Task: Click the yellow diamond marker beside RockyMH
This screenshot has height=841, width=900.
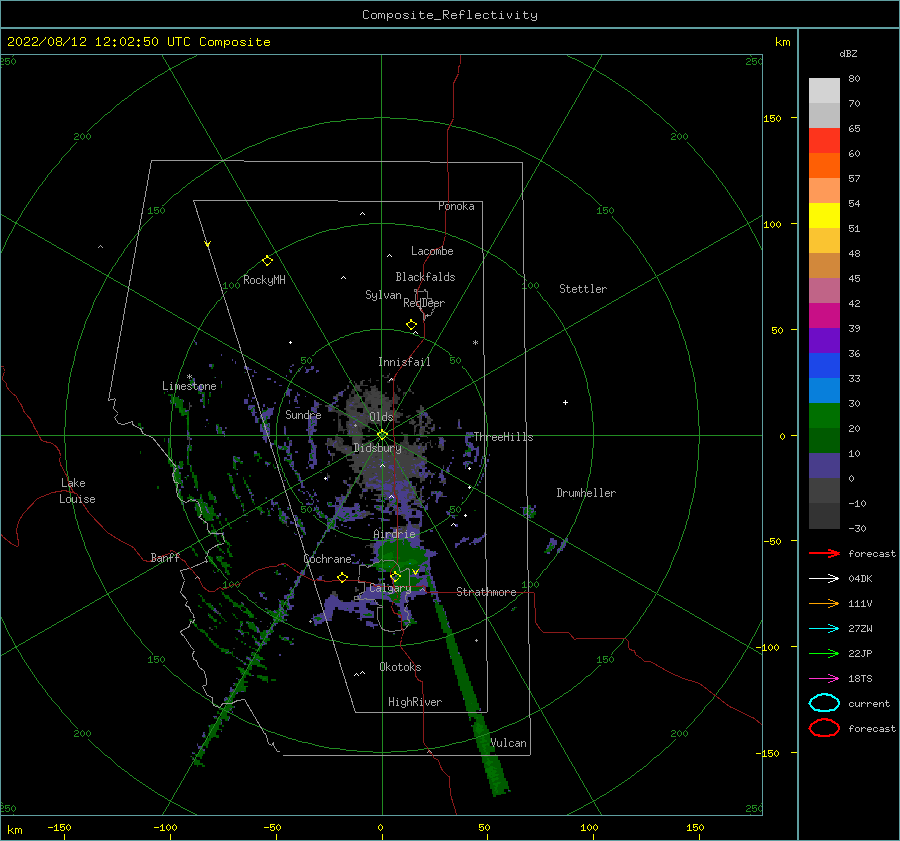Action: tap(267, 261)
